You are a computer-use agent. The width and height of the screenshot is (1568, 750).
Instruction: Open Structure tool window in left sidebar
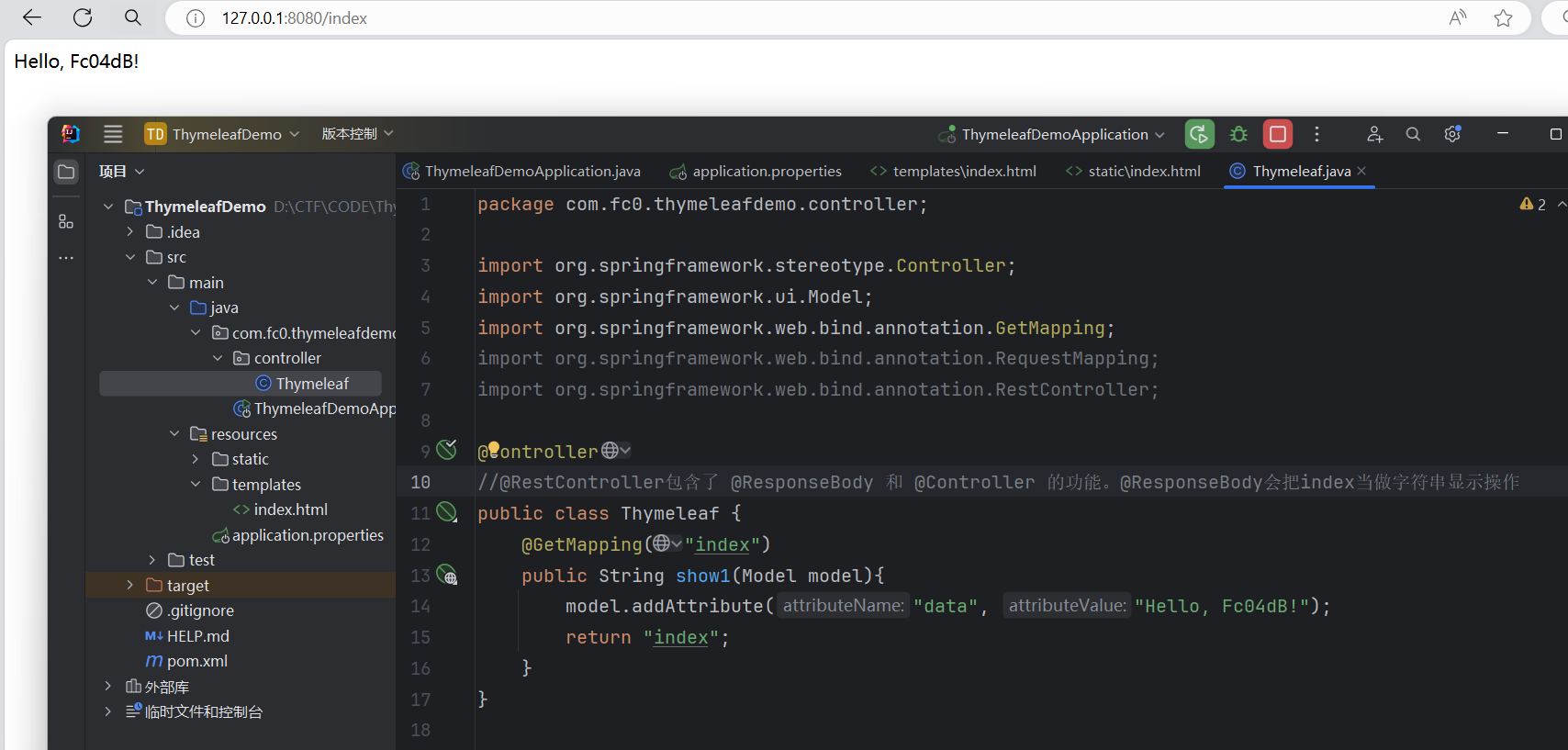pos(66,221)
